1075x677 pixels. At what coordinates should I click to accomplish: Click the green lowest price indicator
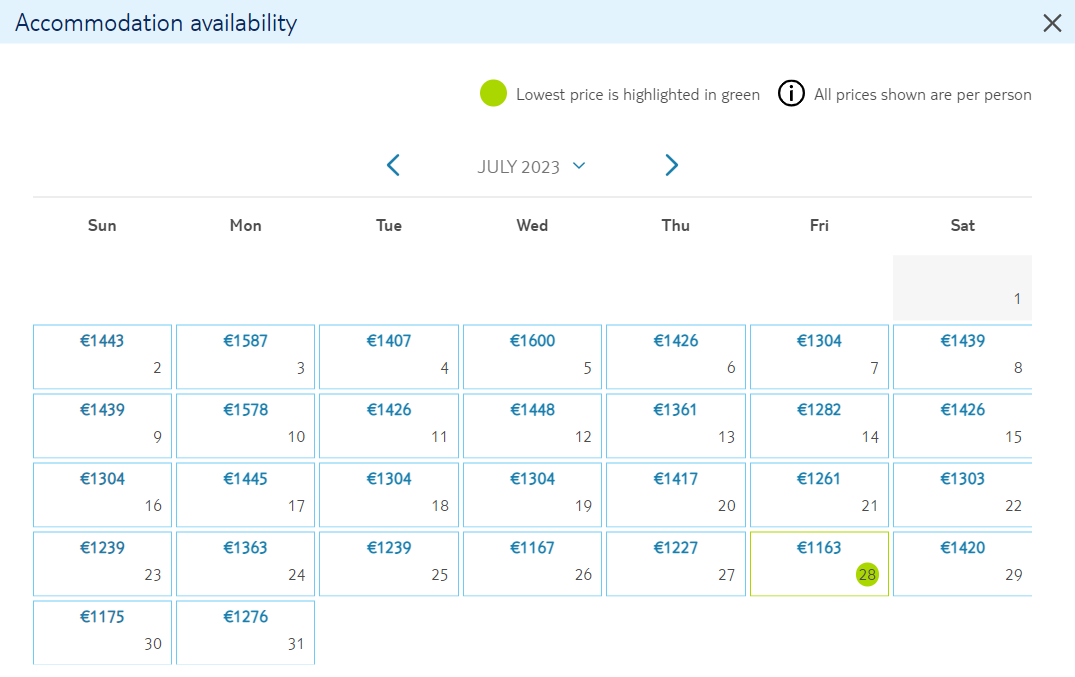[493, 93]
